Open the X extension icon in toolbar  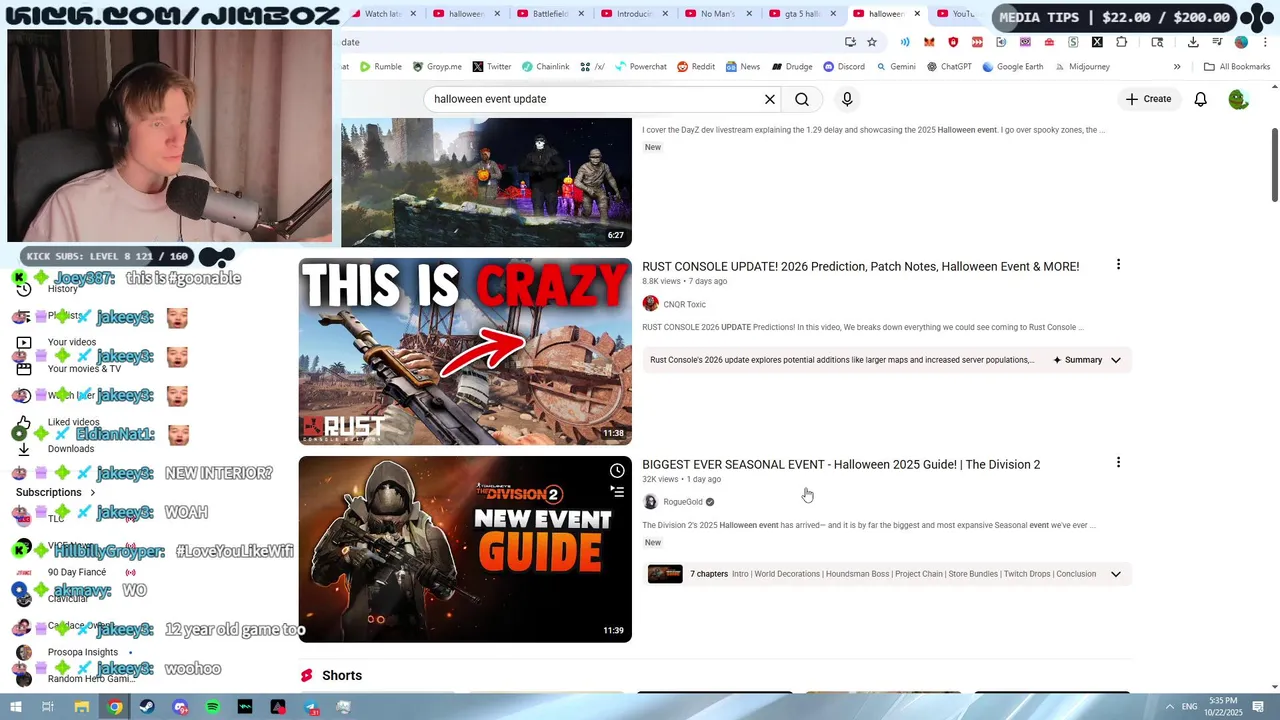point(1097,42)
